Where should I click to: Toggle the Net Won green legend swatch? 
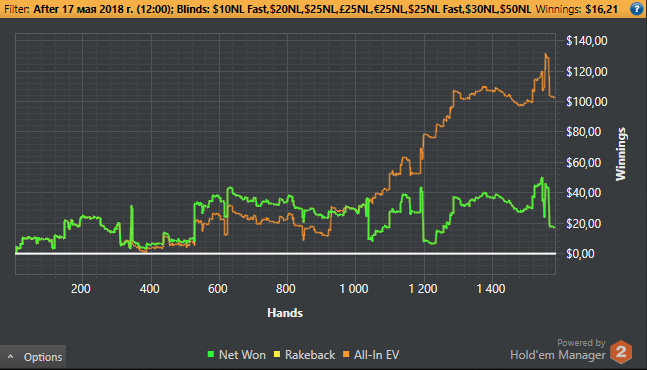(x=210, y=354)
